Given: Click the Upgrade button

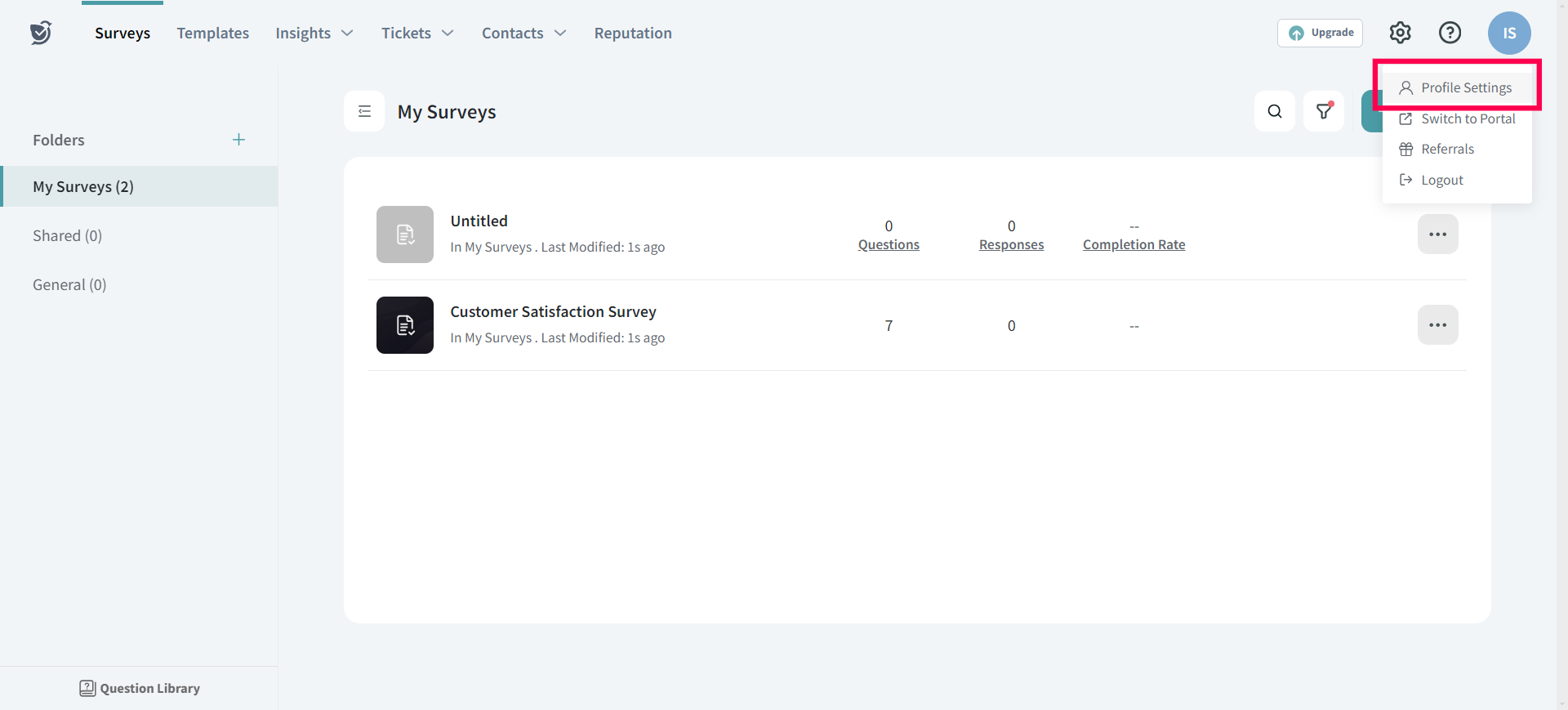Looking at the screenshot, I should (1320, 33).
